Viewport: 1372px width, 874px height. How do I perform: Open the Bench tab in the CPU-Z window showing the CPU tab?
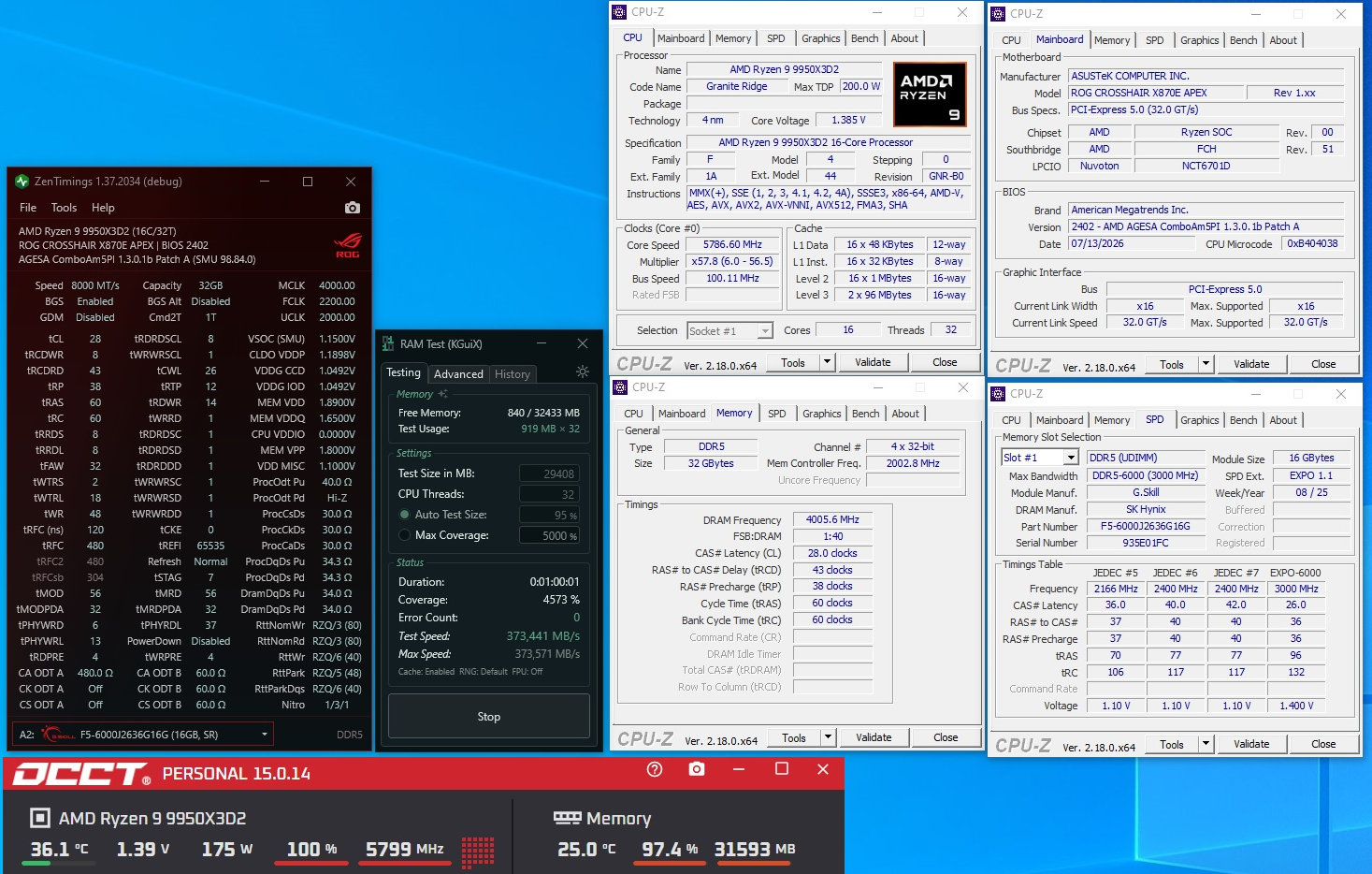click(x=865, y=38)
